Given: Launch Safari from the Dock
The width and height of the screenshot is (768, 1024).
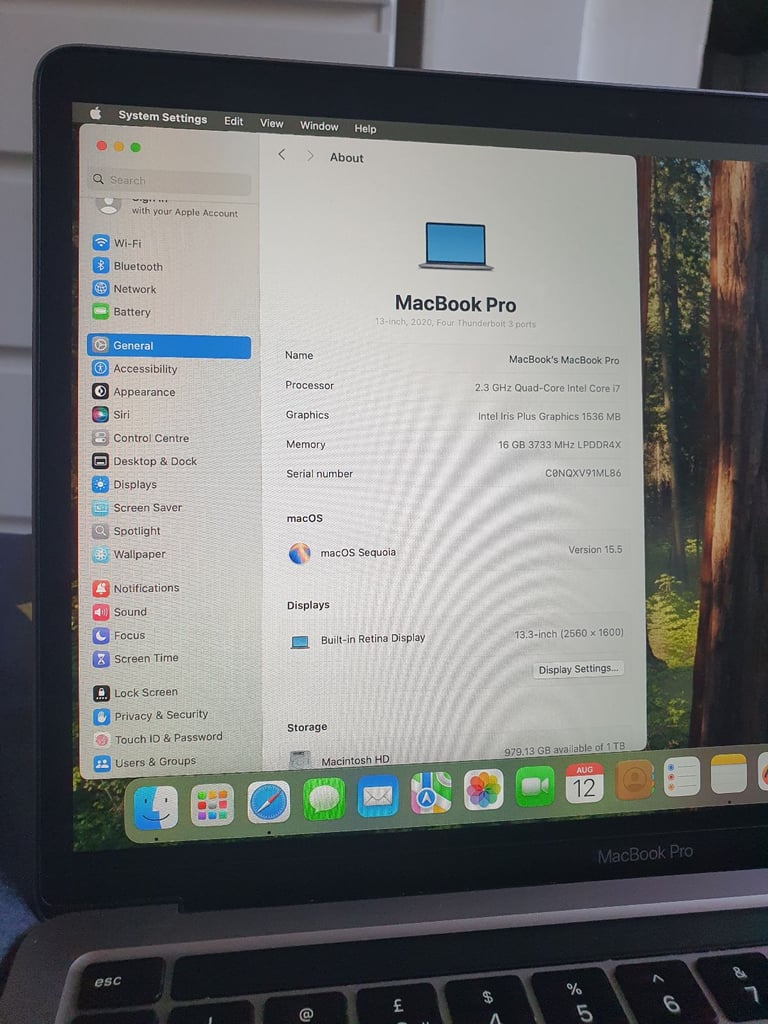Looking at the screenshot, I should 268,802.
